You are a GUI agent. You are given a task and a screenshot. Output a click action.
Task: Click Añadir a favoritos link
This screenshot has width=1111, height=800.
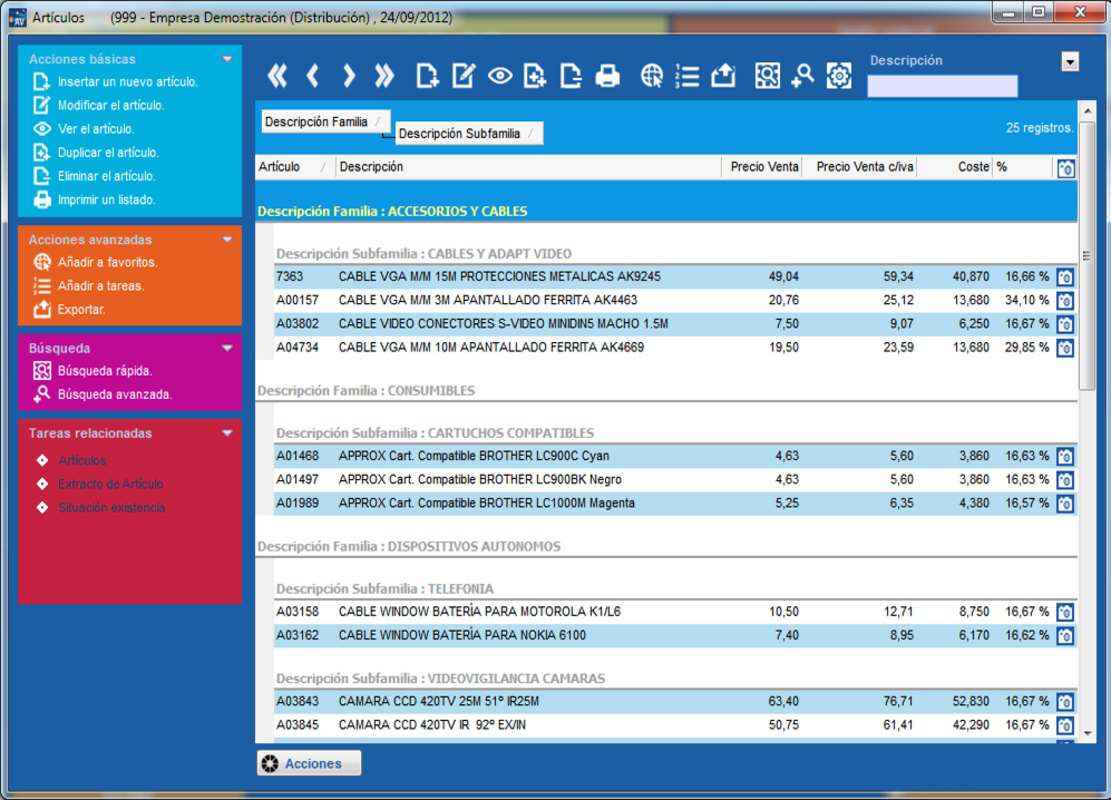pyautogui.click(x=107, y=262)
